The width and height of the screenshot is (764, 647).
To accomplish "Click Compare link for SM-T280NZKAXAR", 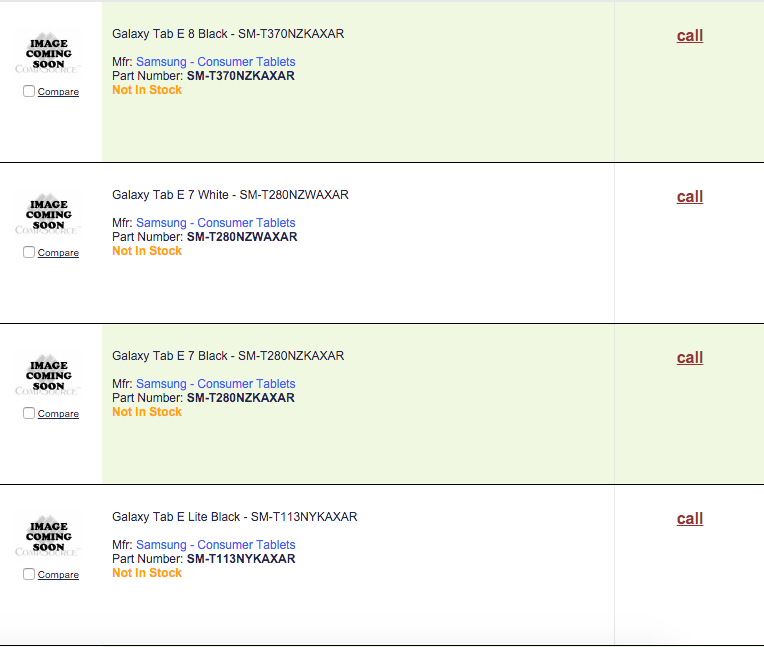I will tap(58, 414).
